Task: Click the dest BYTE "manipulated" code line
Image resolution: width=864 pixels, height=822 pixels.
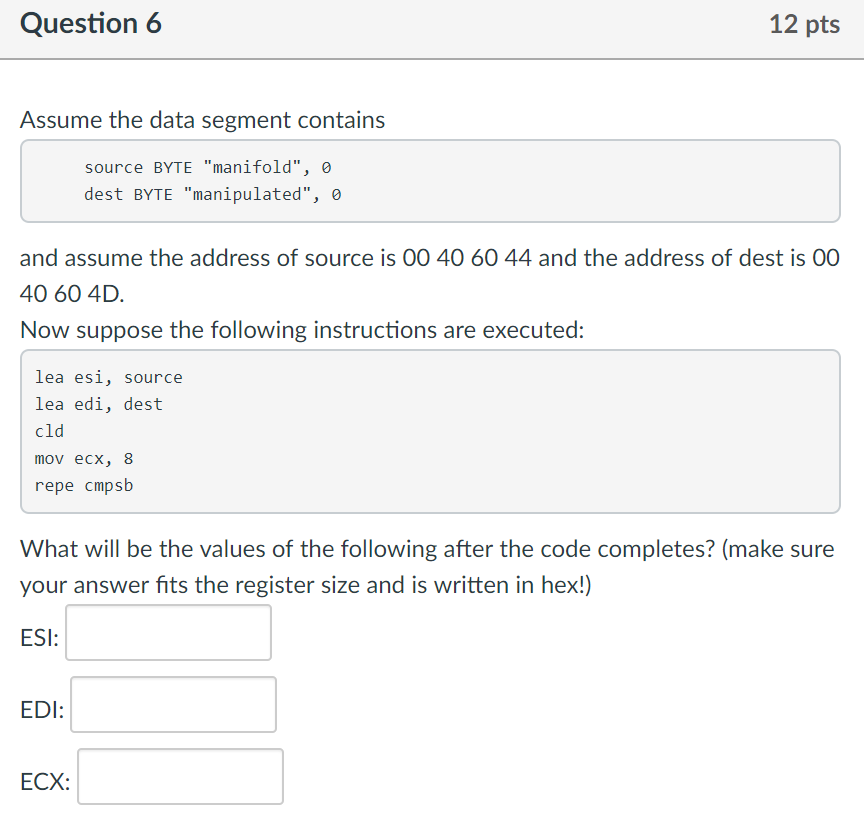Action: tap(212, 194)
